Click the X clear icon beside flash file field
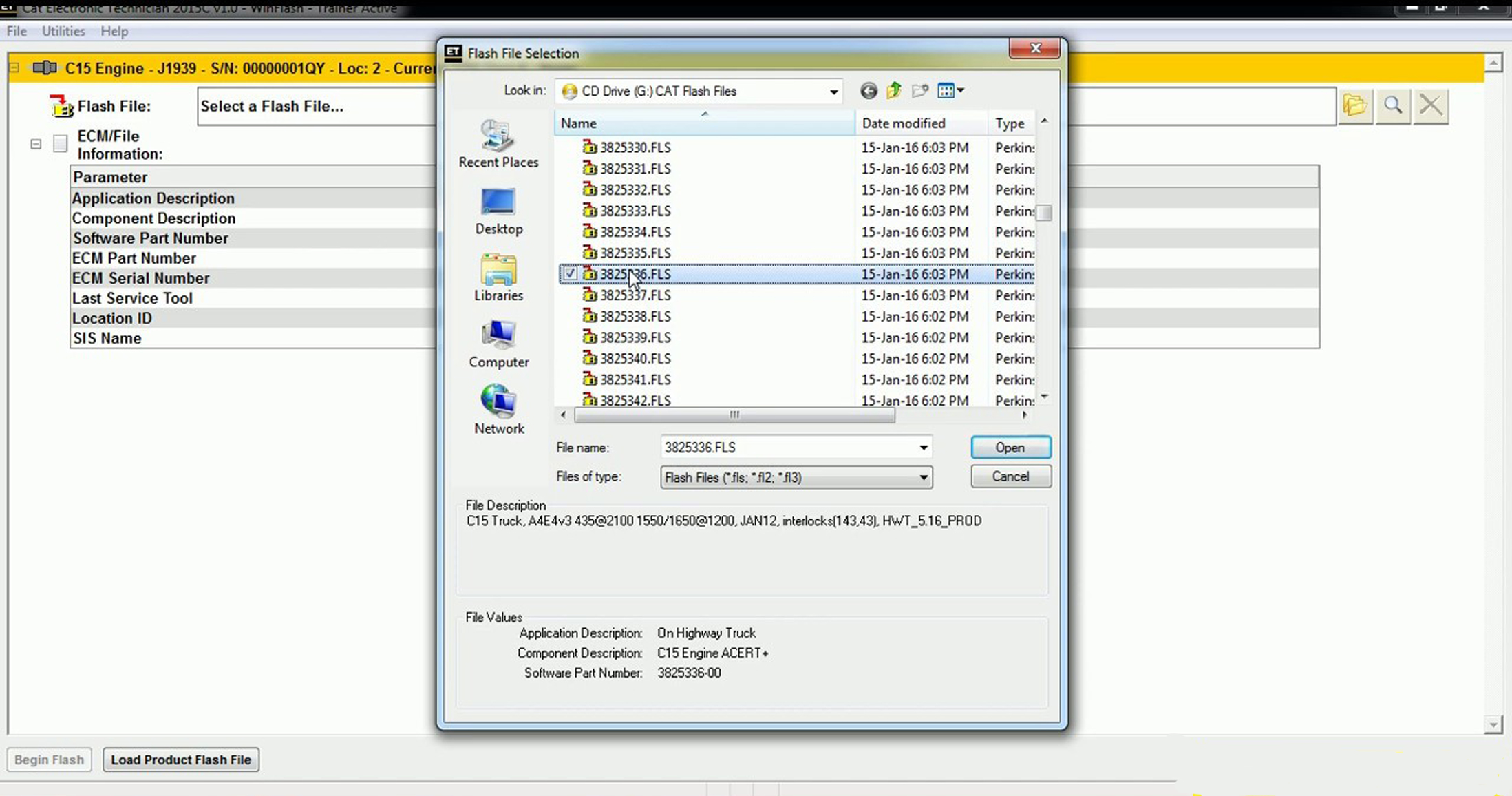Viewport: 1512px width, 796px height. pyautogui.click(x=1431, y=105)
